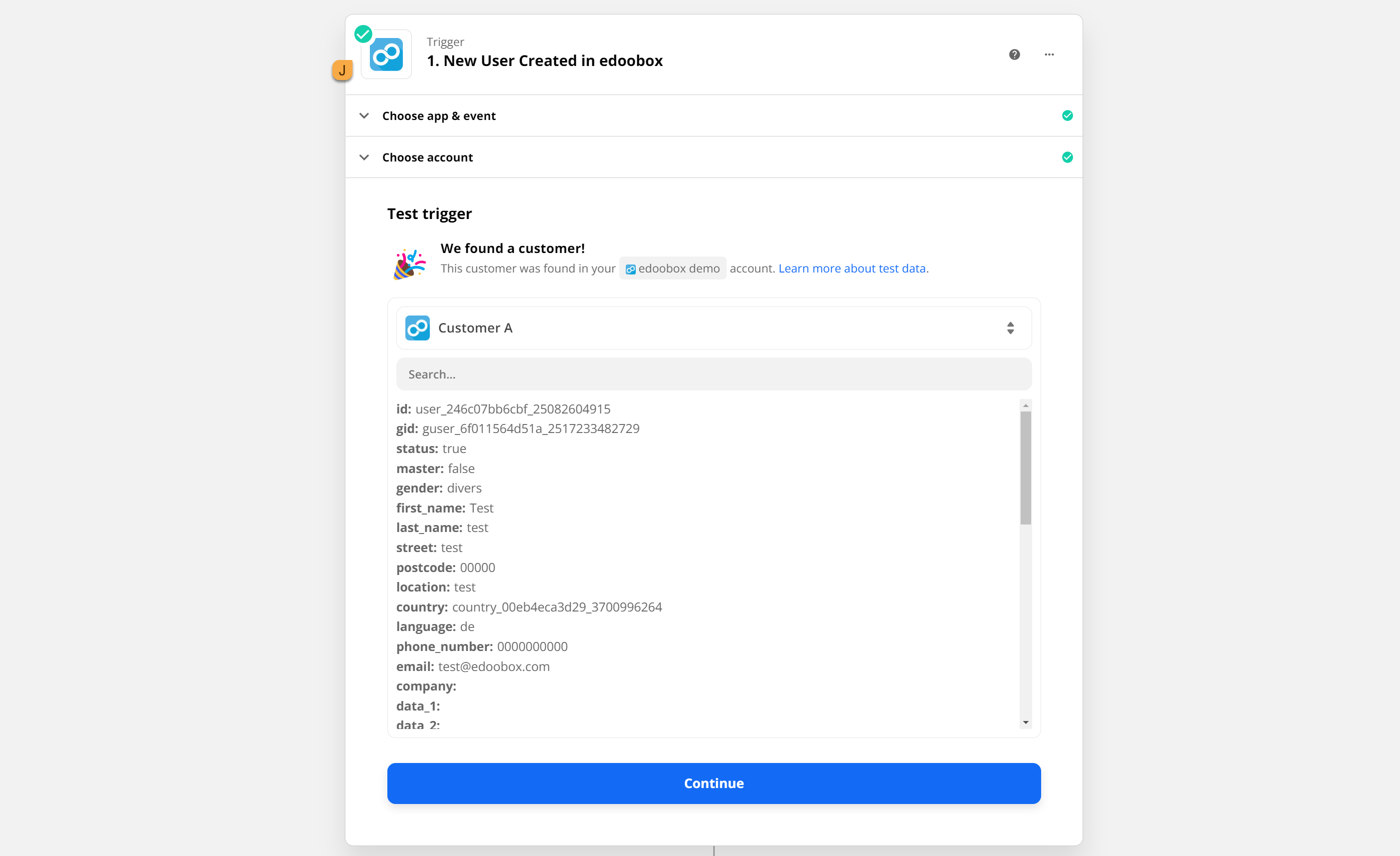Image resolution: width=1400 pixels, height=856 pixels.
Task: Click the customer data list scrollbar thumb
Action: (x=1026, y=467)
